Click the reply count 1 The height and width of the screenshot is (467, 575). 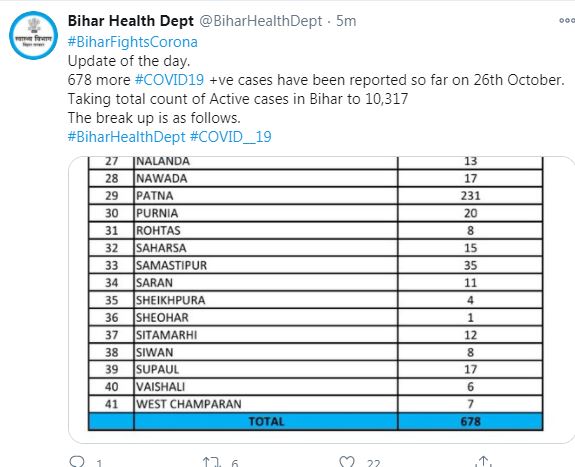point(99,463)
